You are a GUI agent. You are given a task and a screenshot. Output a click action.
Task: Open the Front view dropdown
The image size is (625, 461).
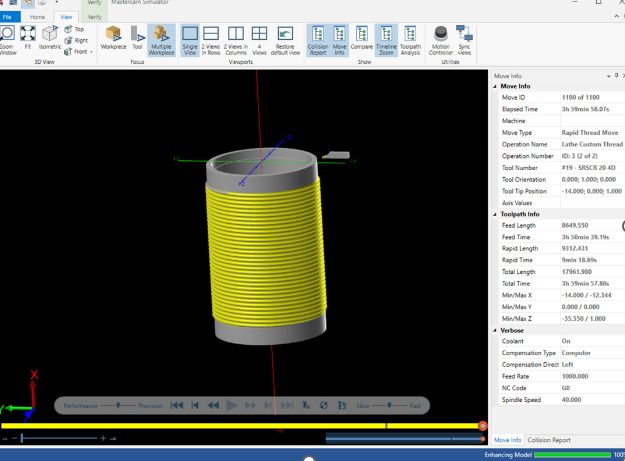point(91,52)
